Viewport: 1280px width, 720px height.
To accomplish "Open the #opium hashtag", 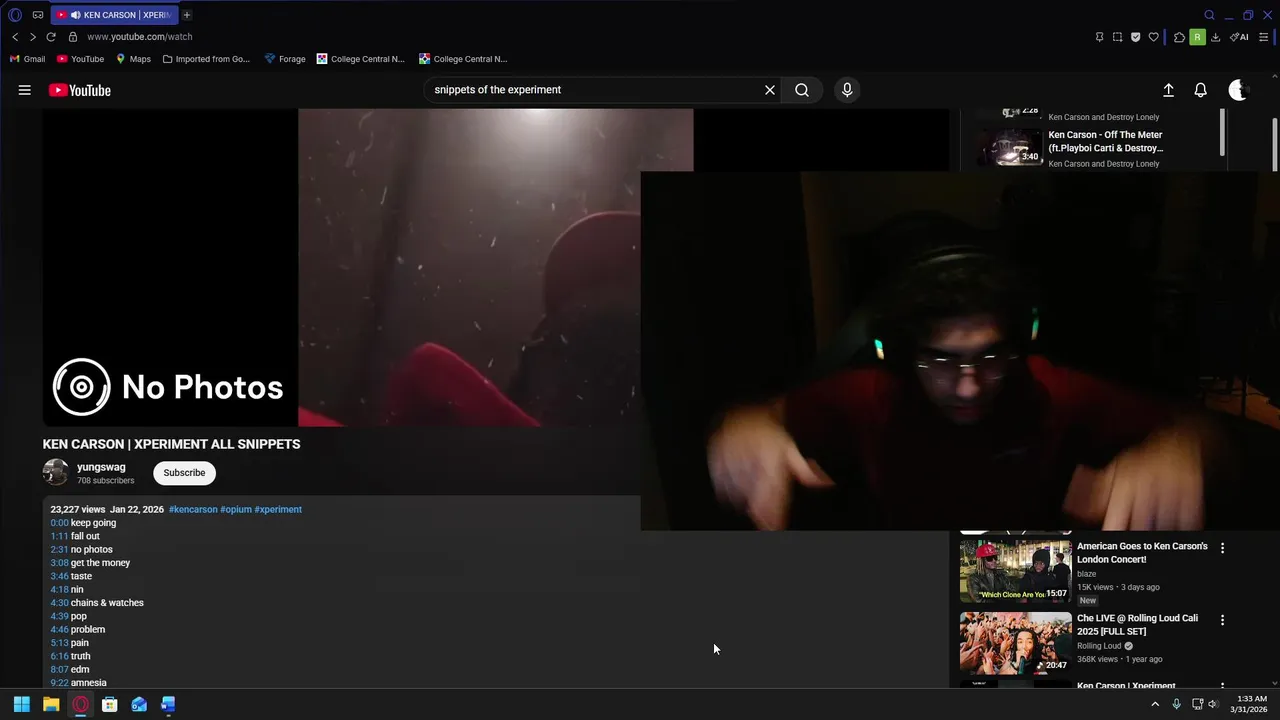I will pyautogui.click(x=236, y=510).
